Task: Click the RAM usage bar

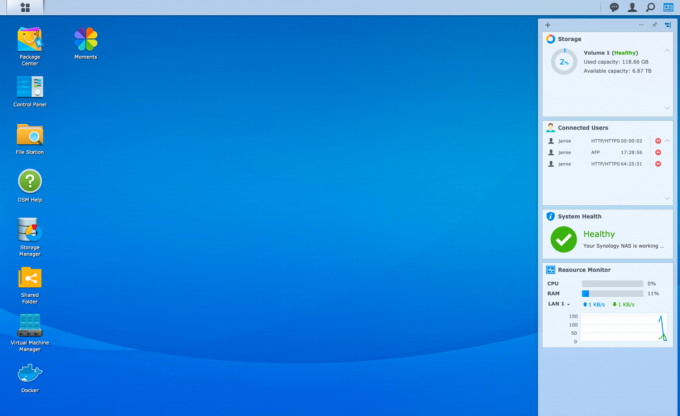Action: pyautogui.click(x=612, y=294)
